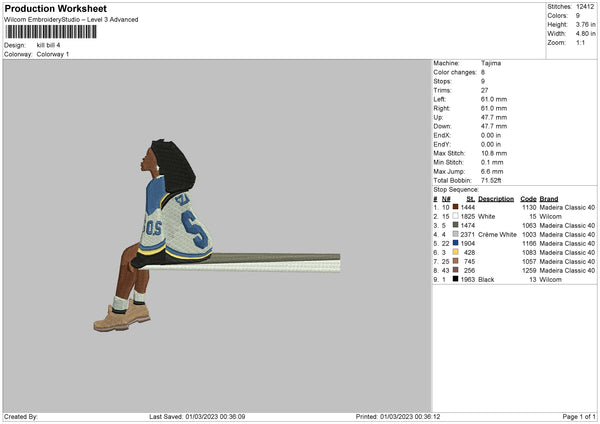This screenshot has height=424, width=600.
Task: Select the yellow 428 thread swatch
Action: pyautogui.click(x=455, y=252)
